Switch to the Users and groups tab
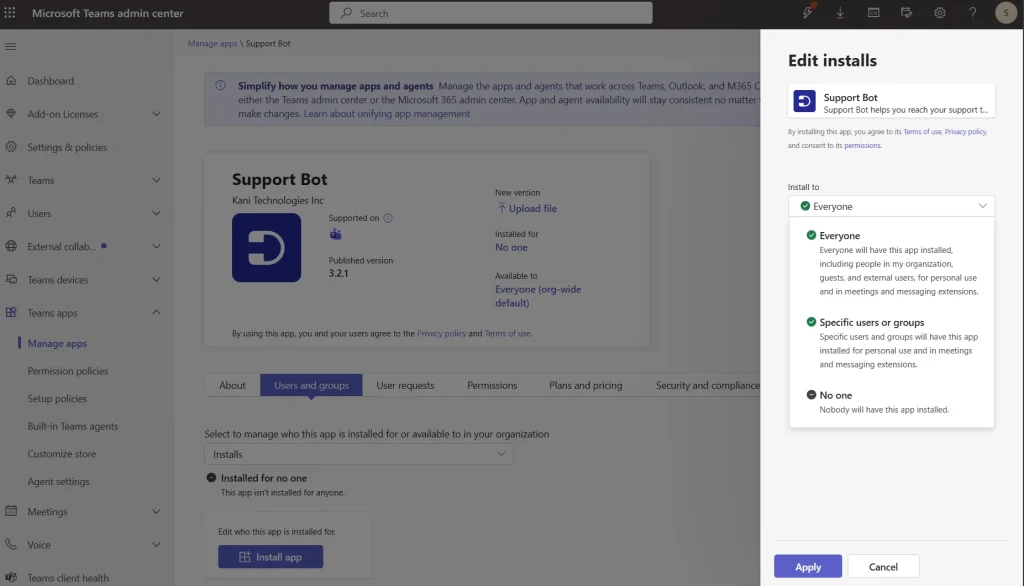 click(312, 385)
